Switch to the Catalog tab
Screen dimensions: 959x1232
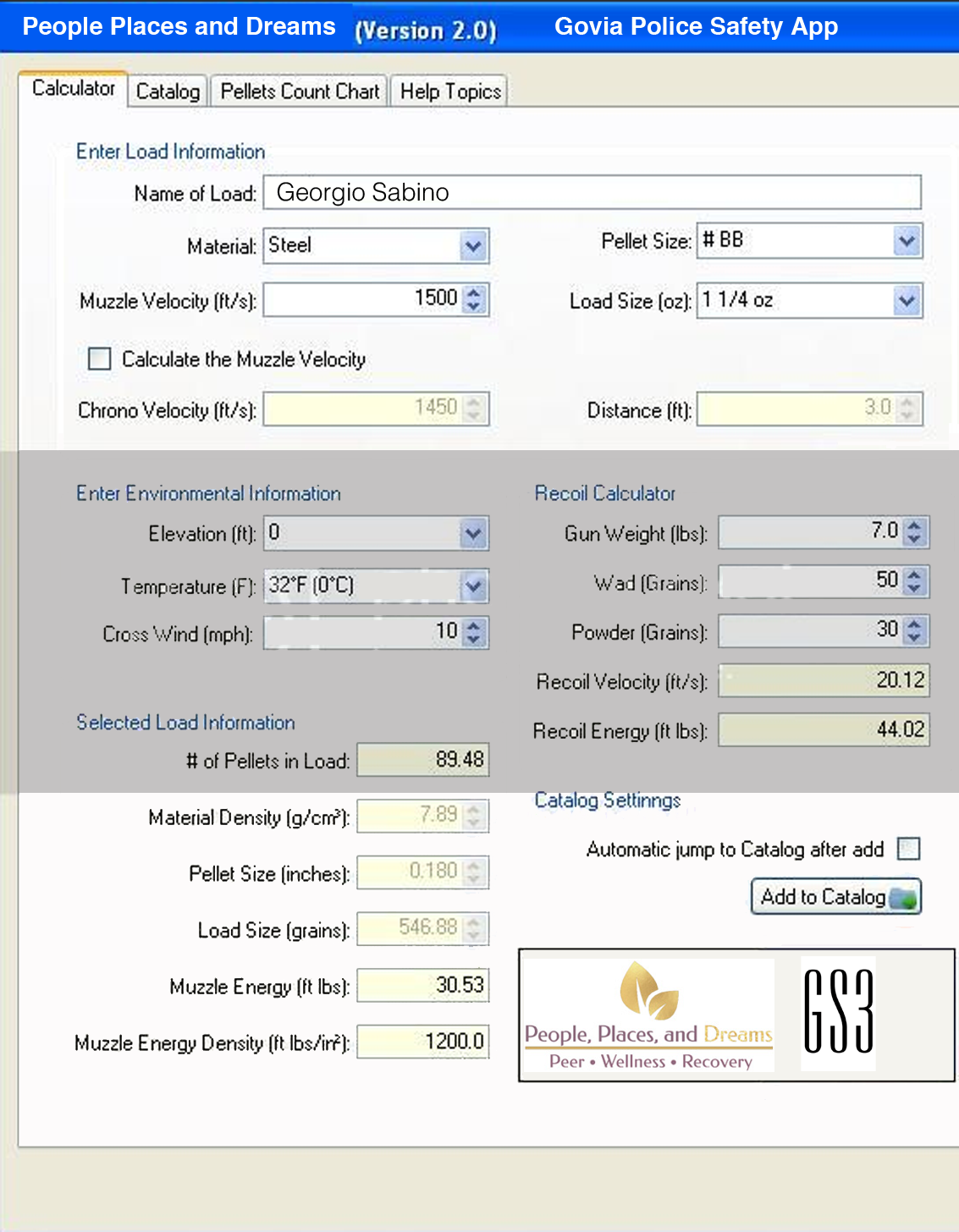168,91
